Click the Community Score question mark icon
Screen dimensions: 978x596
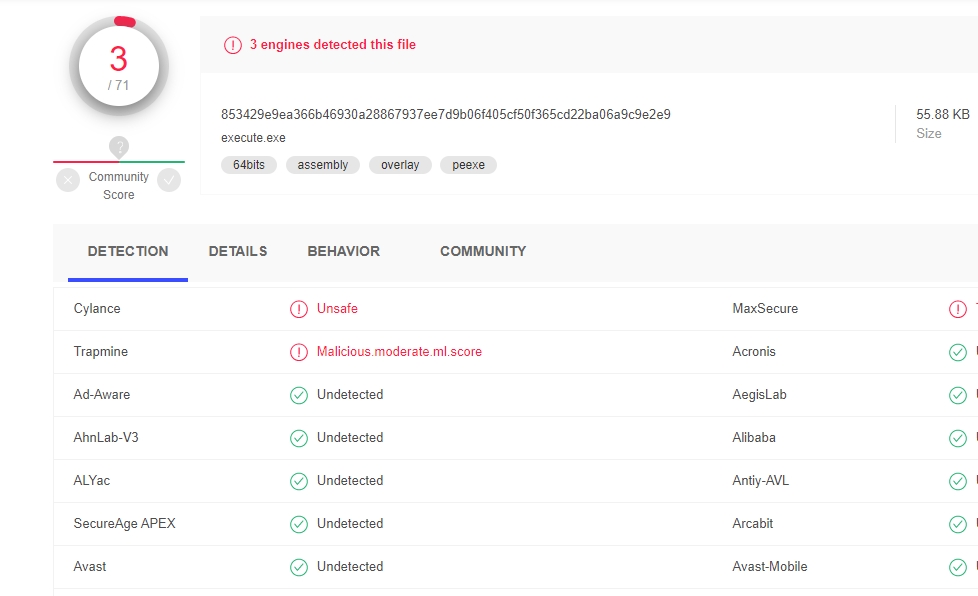(119, 147)
